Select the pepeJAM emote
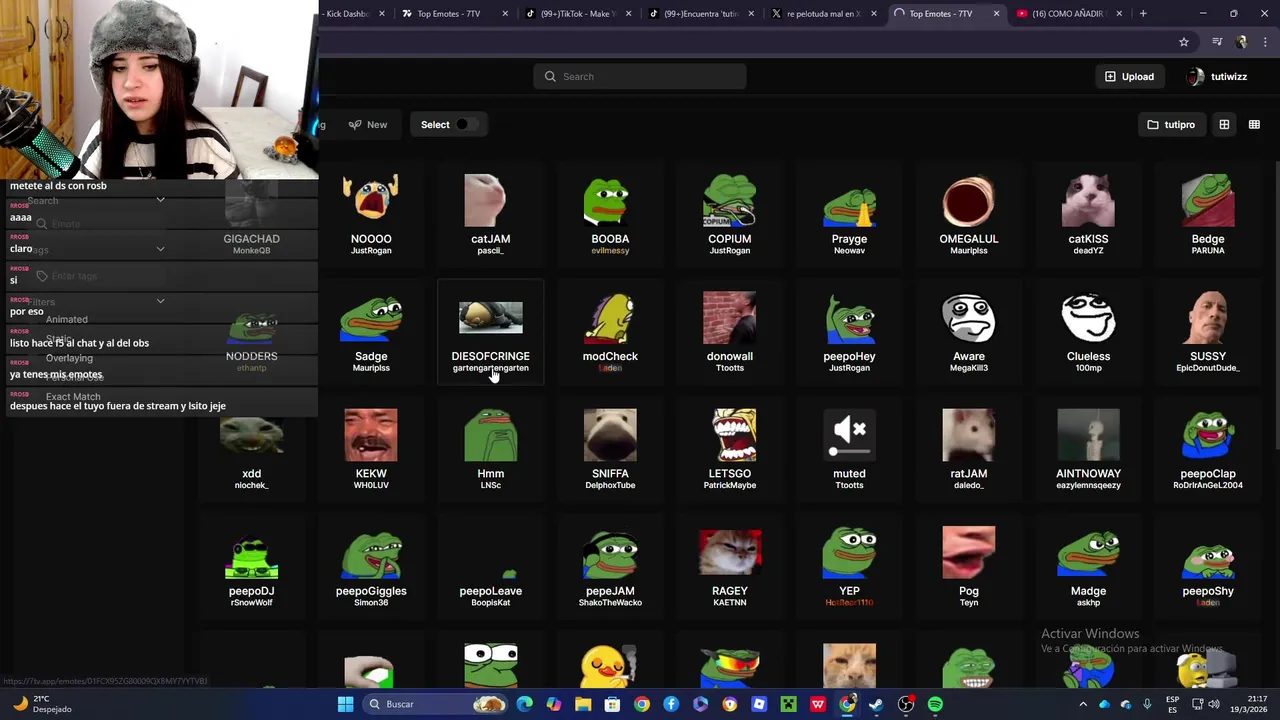This screenshot has height=720, width=1280. click(610, 566)
